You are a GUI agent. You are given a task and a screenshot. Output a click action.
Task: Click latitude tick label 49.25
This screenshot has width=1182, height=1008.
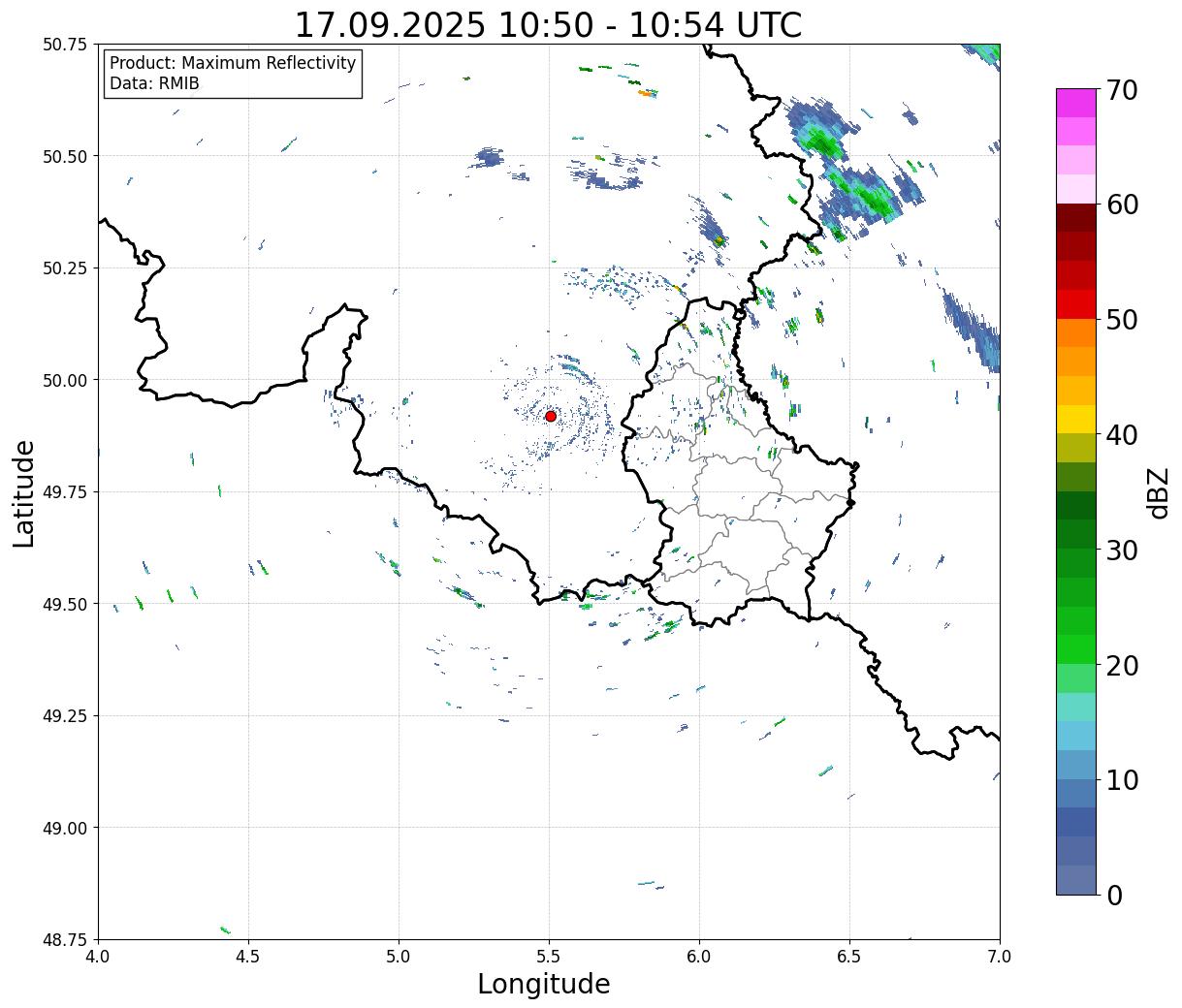(65, 715)
